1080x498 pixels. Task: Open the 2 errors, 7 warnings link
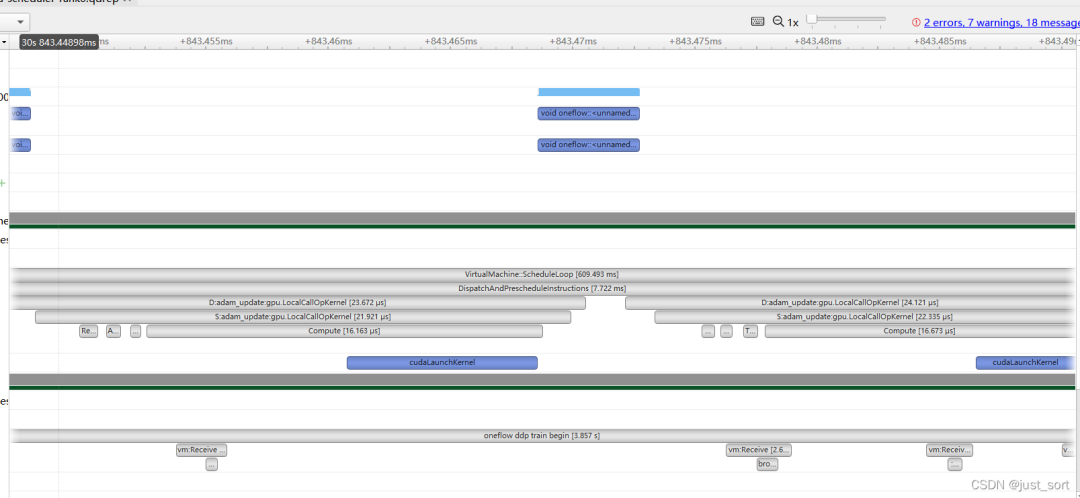(x=1001, y=22)
